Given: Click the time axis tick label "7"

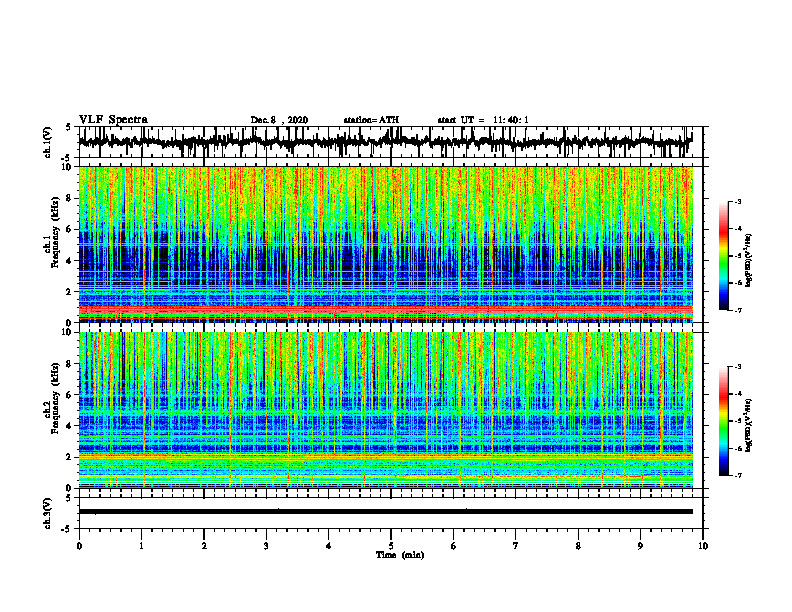Looking at the screenshot, I should (x=516, y=546).
